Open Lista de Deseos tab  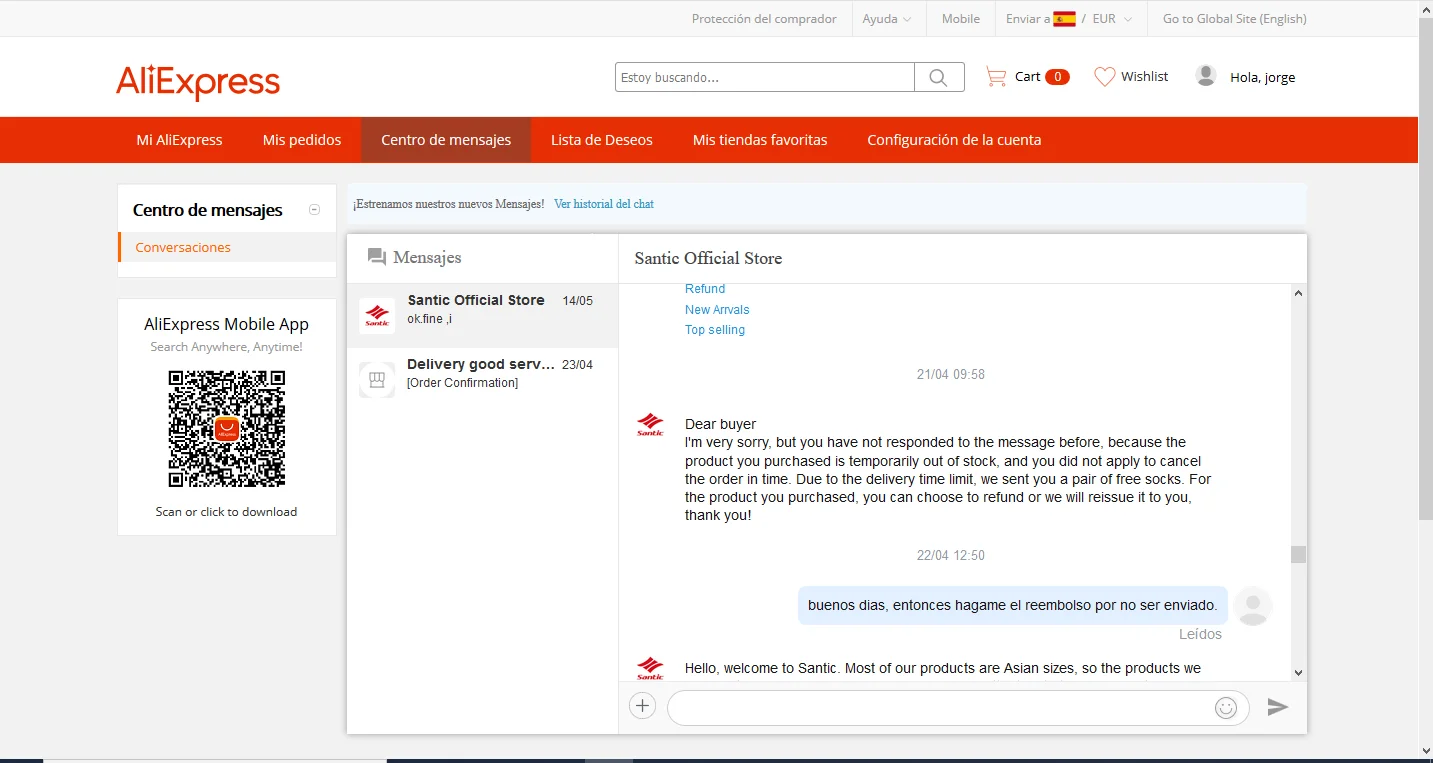click(602, 140)
